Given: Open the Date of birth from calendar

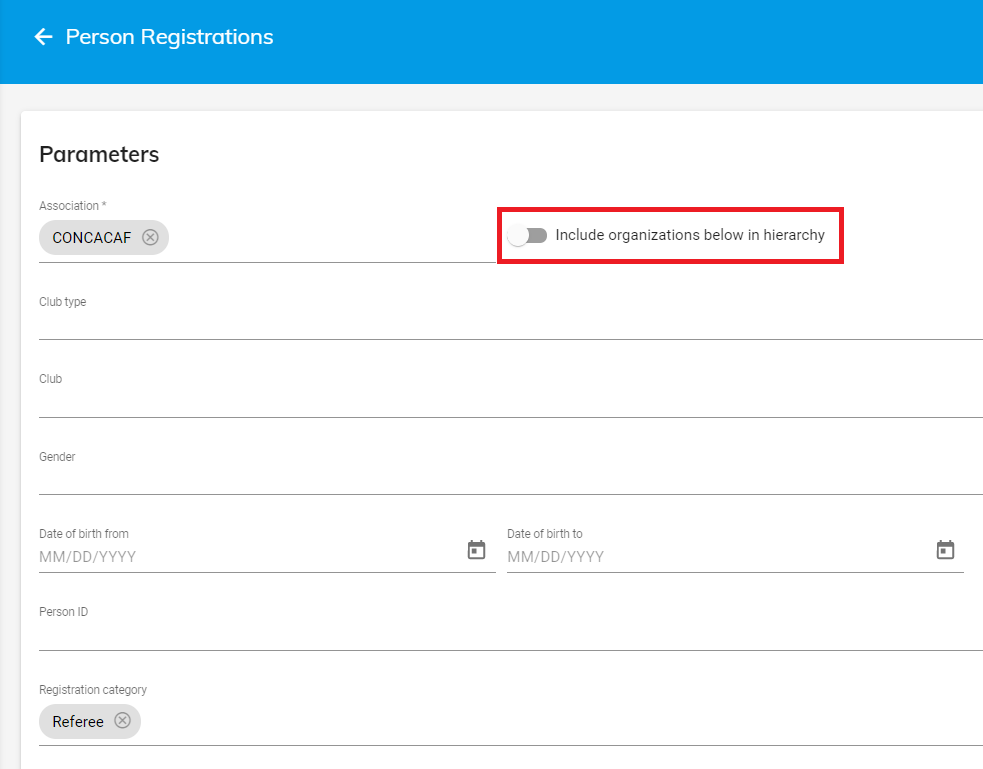Looking at the screenshot, I should pos(477,550).
